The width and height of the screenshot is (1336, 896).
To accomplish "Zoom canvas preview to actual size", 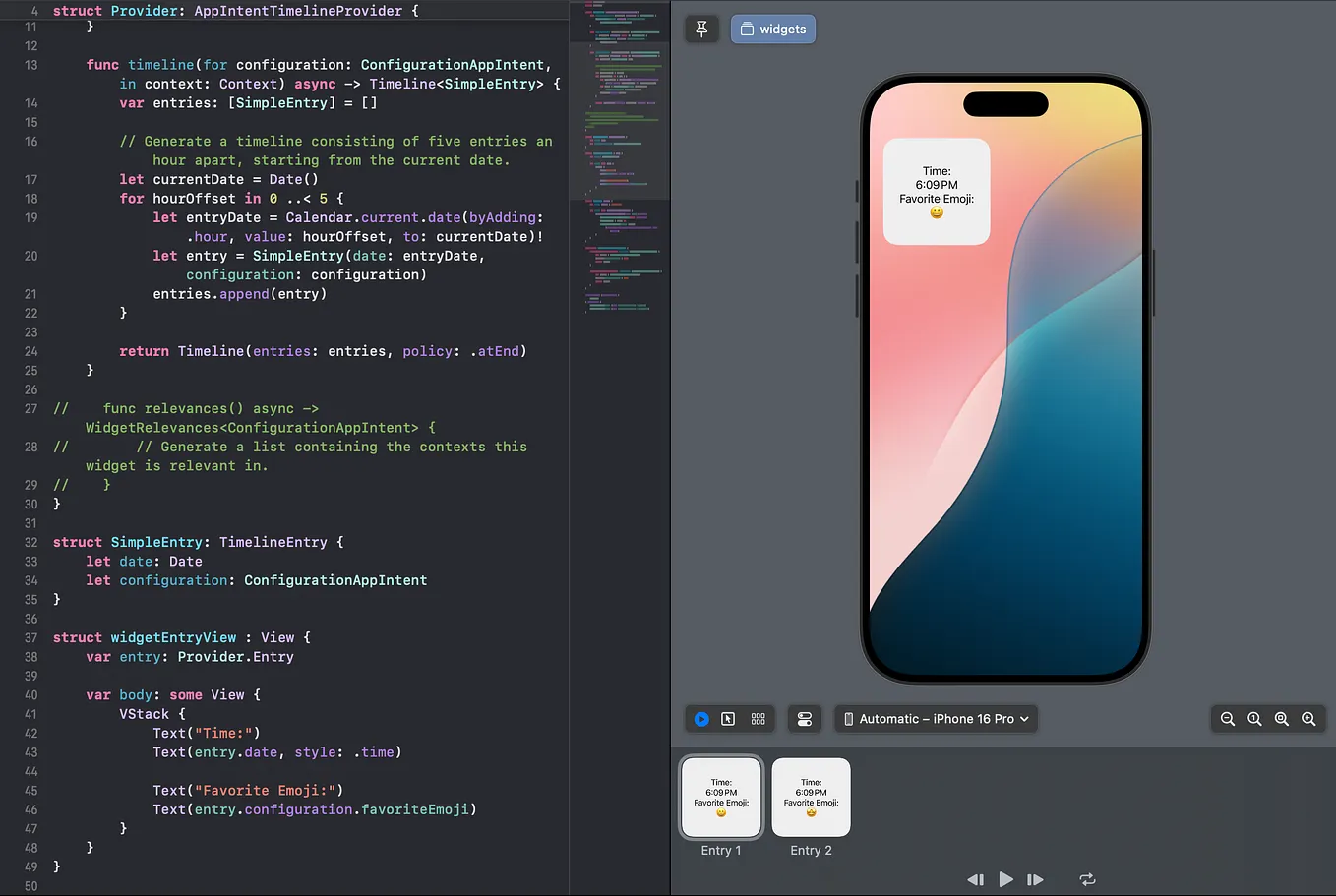I will coord(1254,718).
